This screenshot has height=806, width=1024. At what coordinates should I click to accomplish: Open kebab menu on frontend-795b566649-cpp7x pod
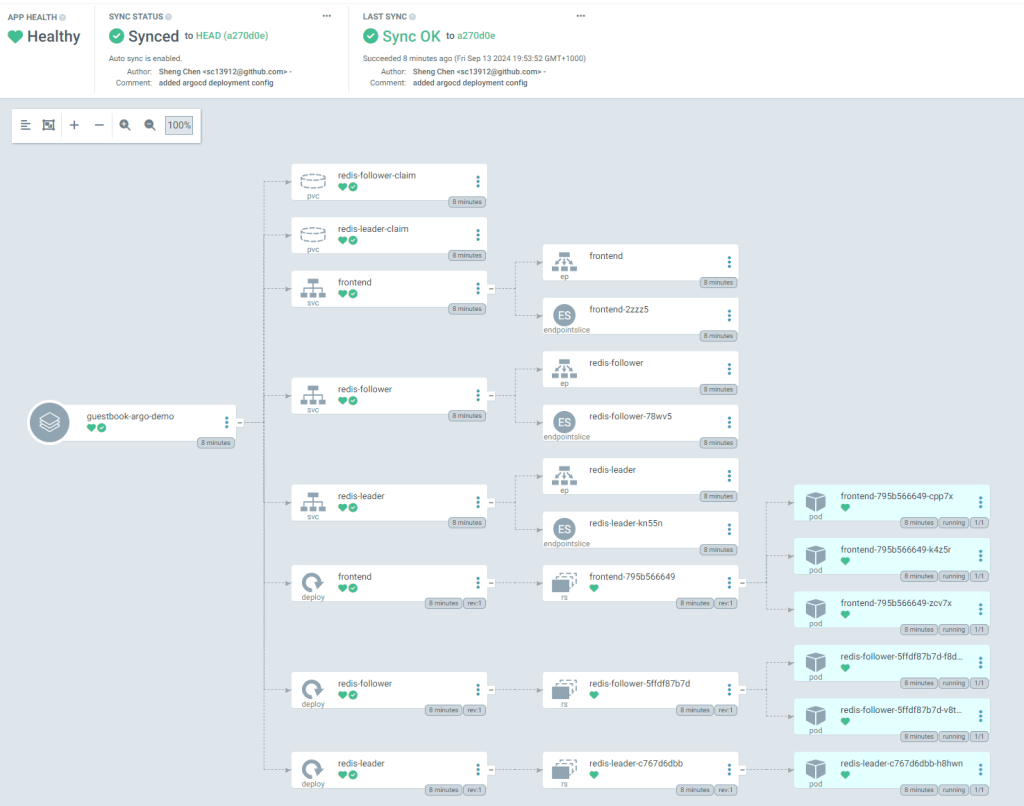click(x=981, y=503)
